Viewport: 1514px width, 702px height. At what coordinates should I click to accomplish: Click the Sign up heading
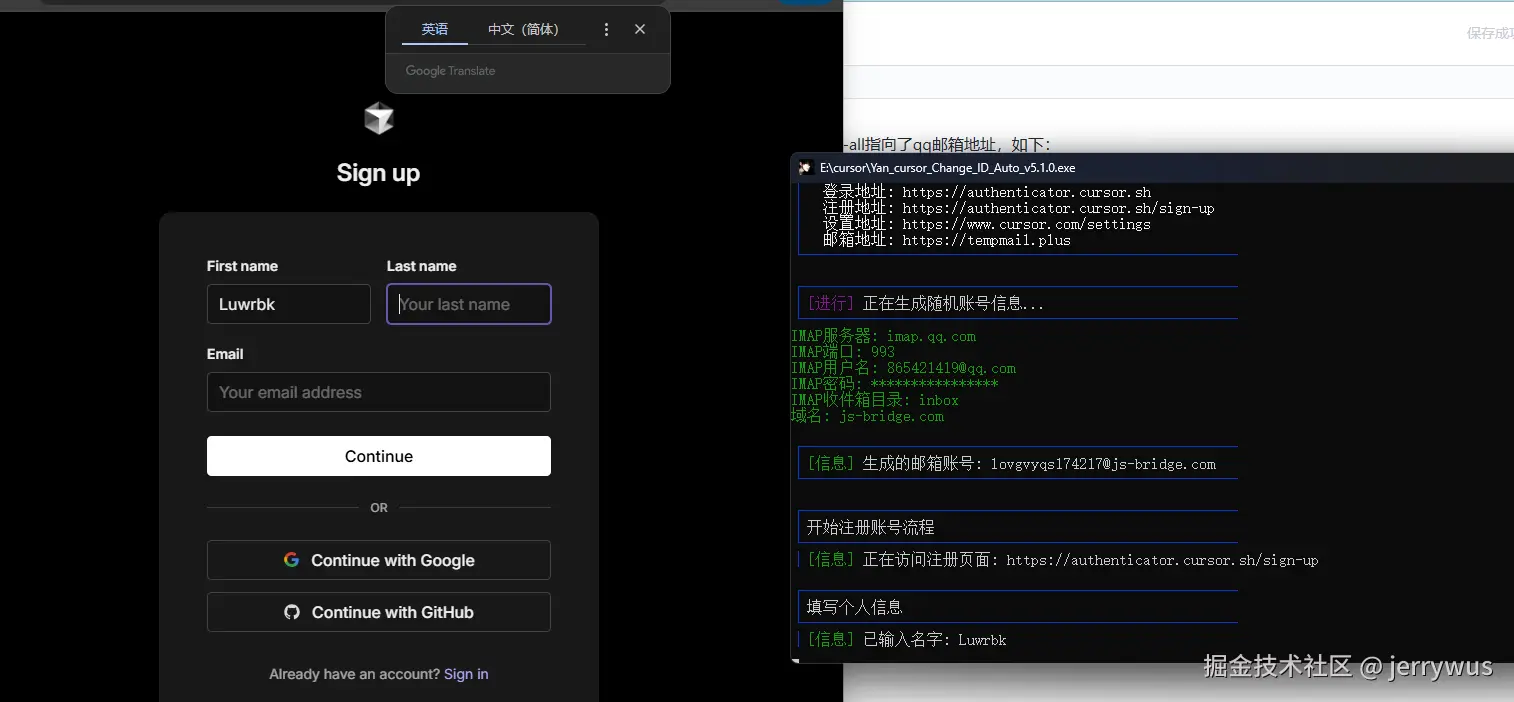coord(378,173)
